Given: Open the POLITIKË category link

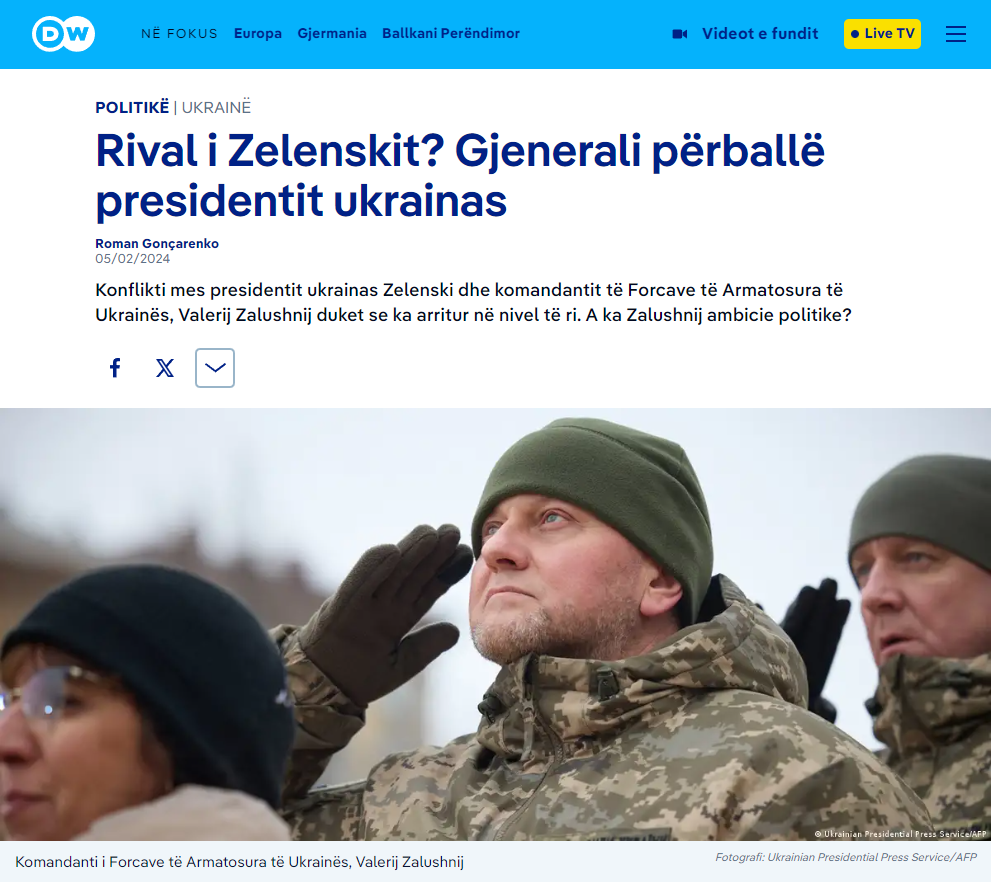Looking at the screenshot, I should (x=132, y=107).
